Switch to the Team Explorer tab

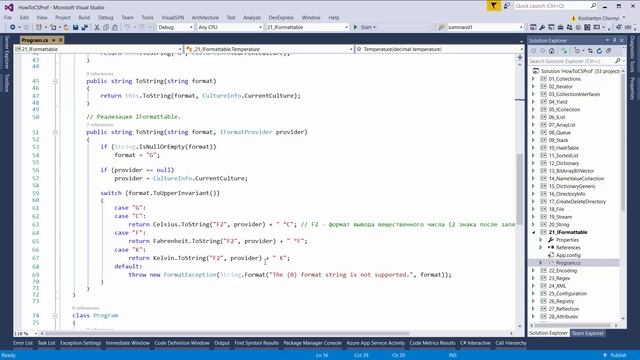click(x=587, y=333)
